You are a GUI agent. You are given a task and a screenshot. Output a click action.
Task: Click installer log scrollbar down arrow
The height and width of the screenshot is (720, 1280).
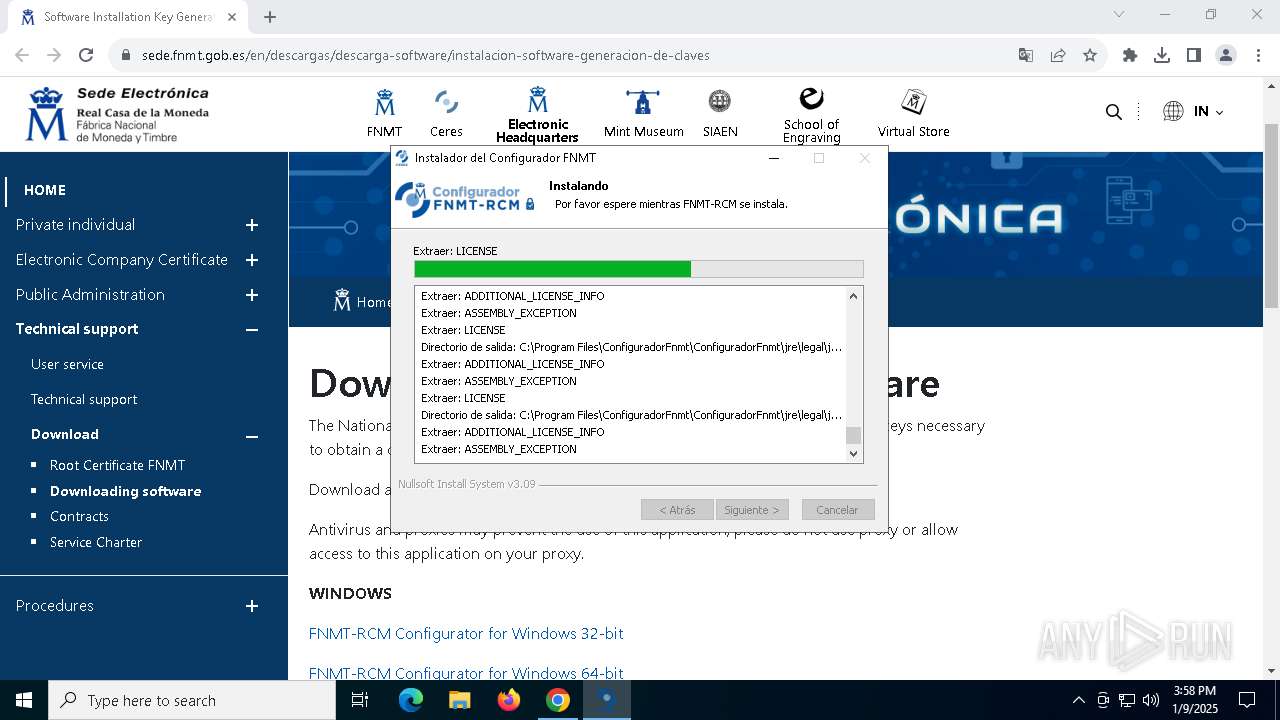click(853, 453)
